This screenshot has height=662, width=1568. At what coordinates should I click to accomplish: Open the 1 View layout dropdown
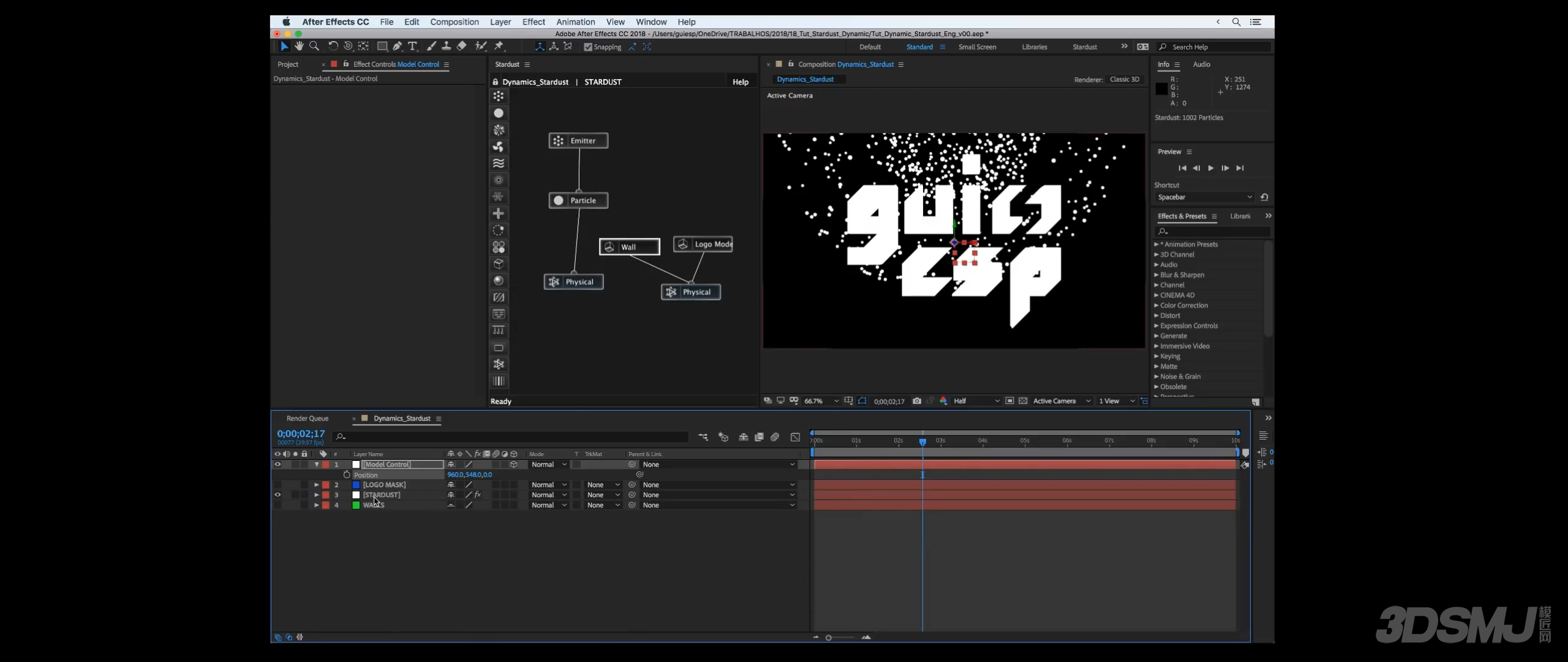[1117, 401]
